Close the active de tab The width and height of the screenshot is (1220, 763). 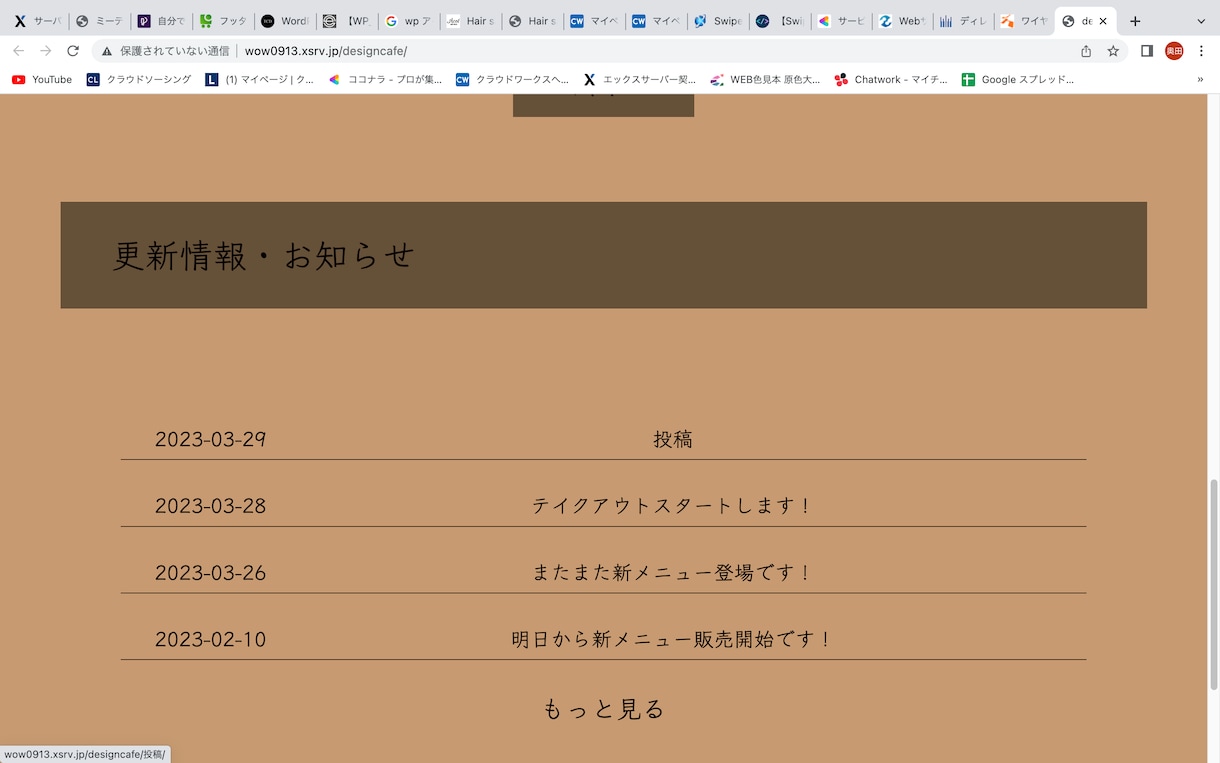pos(1103,21)
